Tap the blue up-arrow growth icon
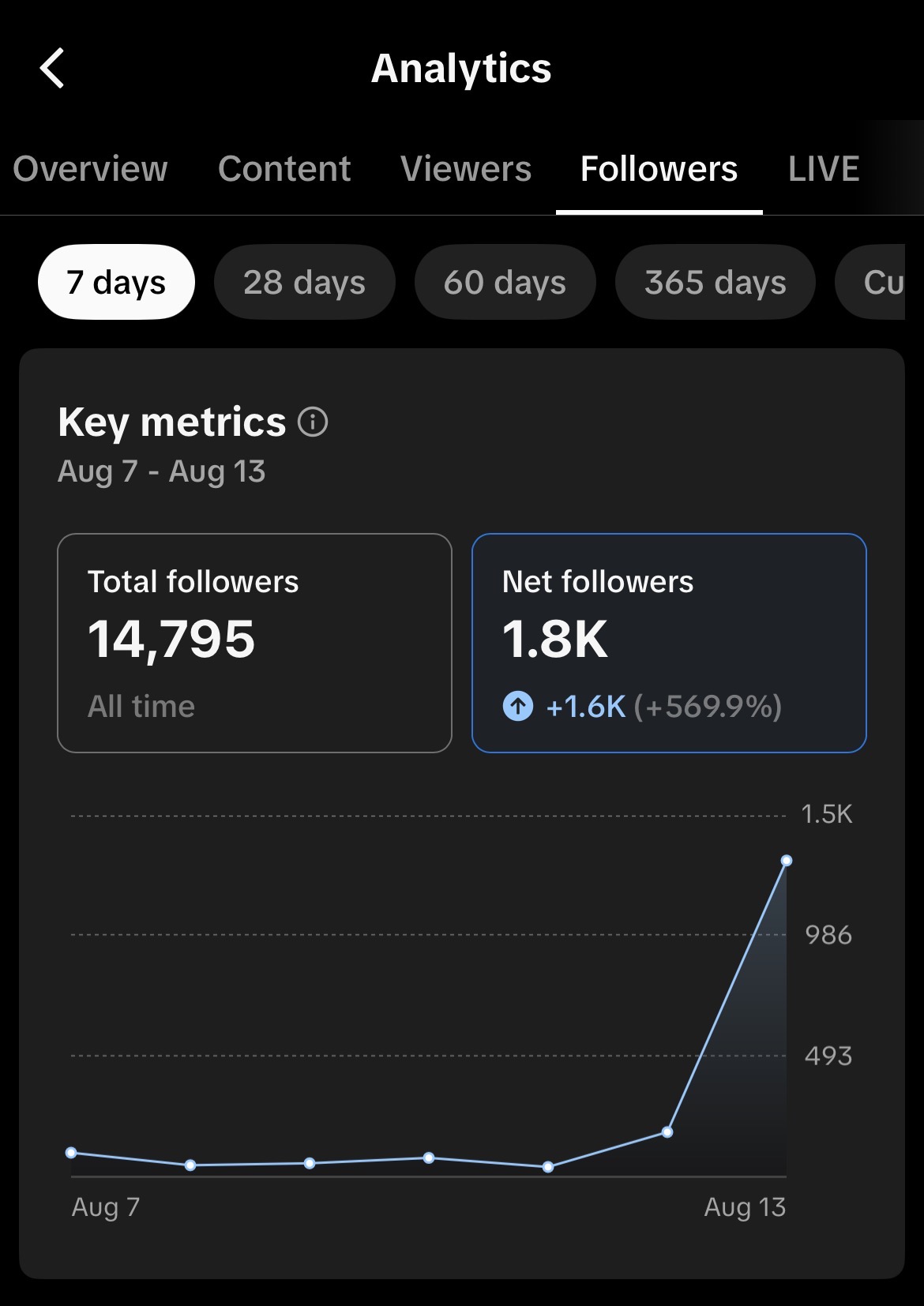The image size is (924, 1306). click(x=518, y=706)
